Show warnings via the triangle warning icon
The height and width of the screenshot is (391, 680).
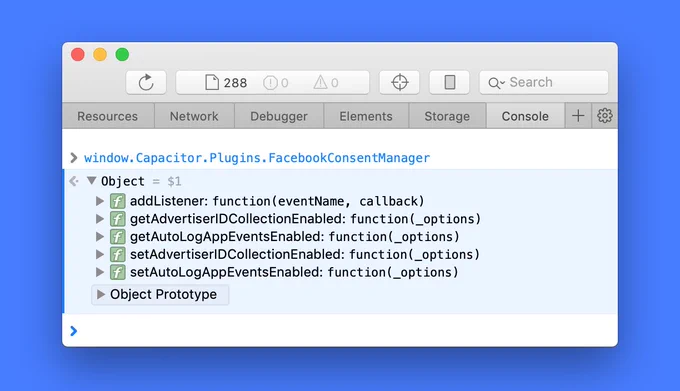click(320, 82)
